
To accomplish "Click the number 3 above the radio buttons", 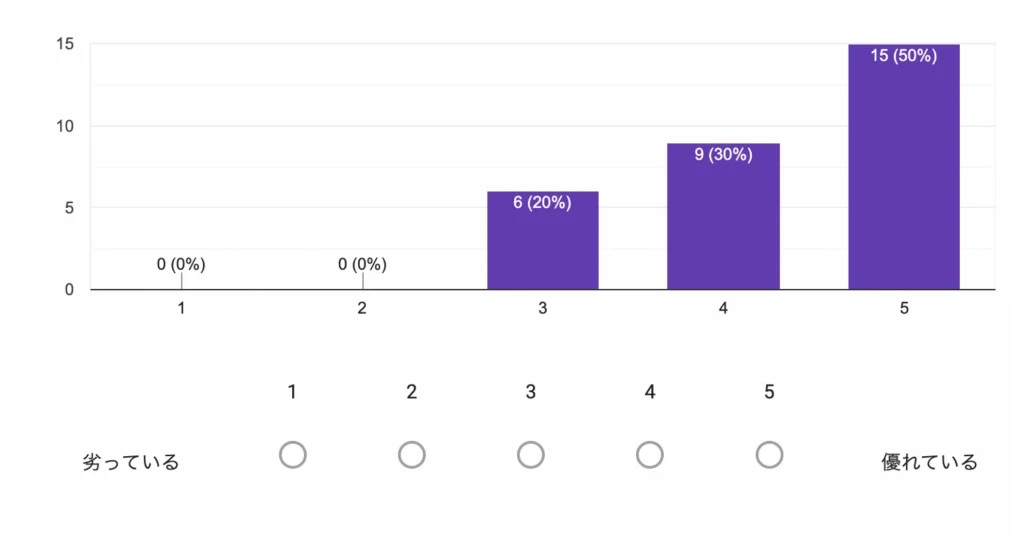I will [x=530, y=392].
